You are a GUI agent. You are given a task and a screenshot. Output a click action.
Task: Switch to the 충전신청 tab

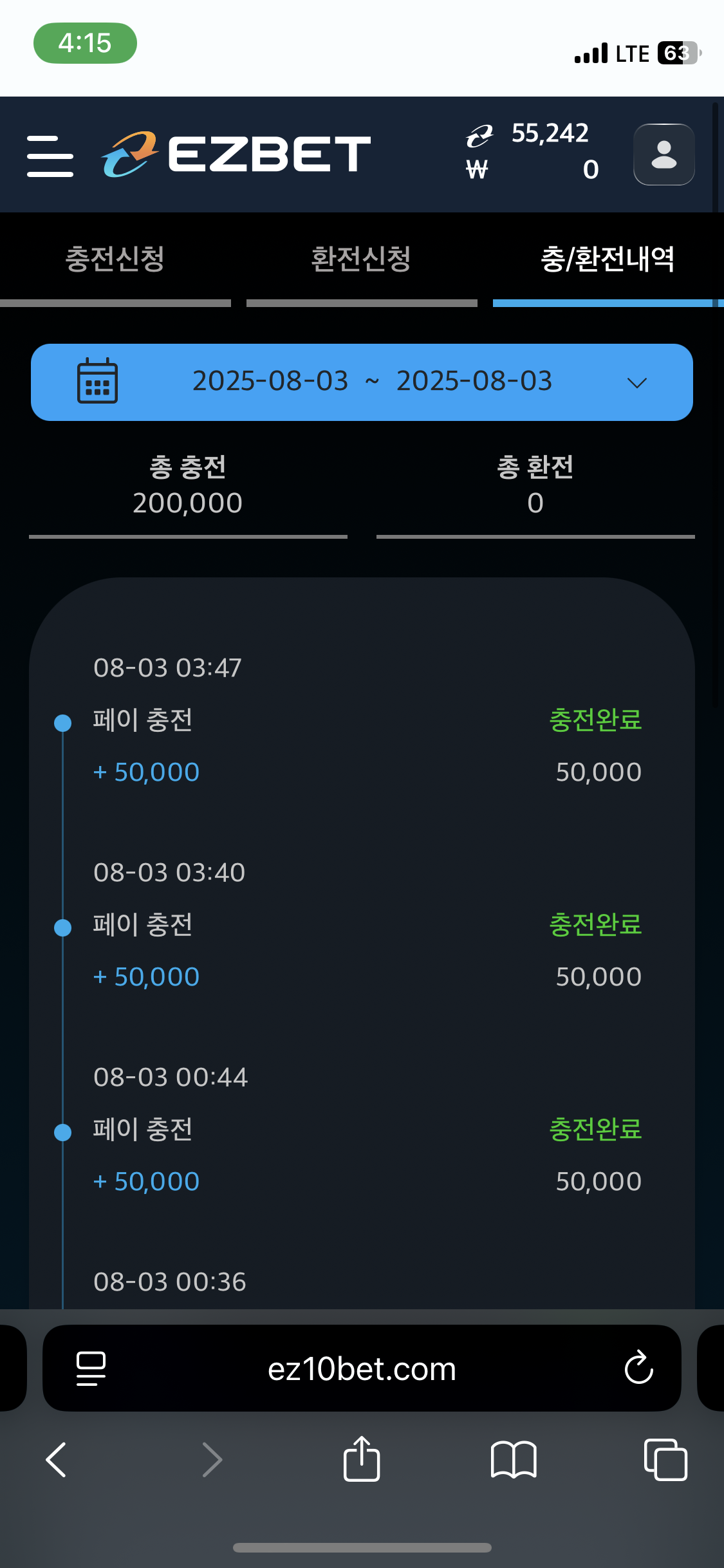pyautogui.click(x=115, y=260)
